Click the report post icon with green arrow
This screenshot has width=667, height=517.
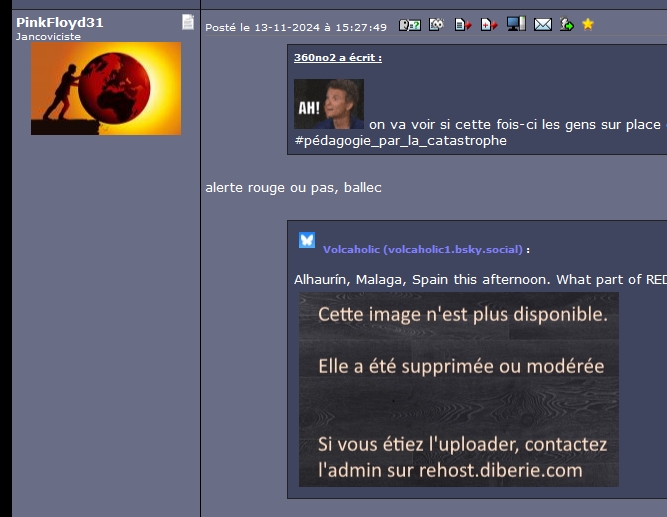tap(567, 24)
